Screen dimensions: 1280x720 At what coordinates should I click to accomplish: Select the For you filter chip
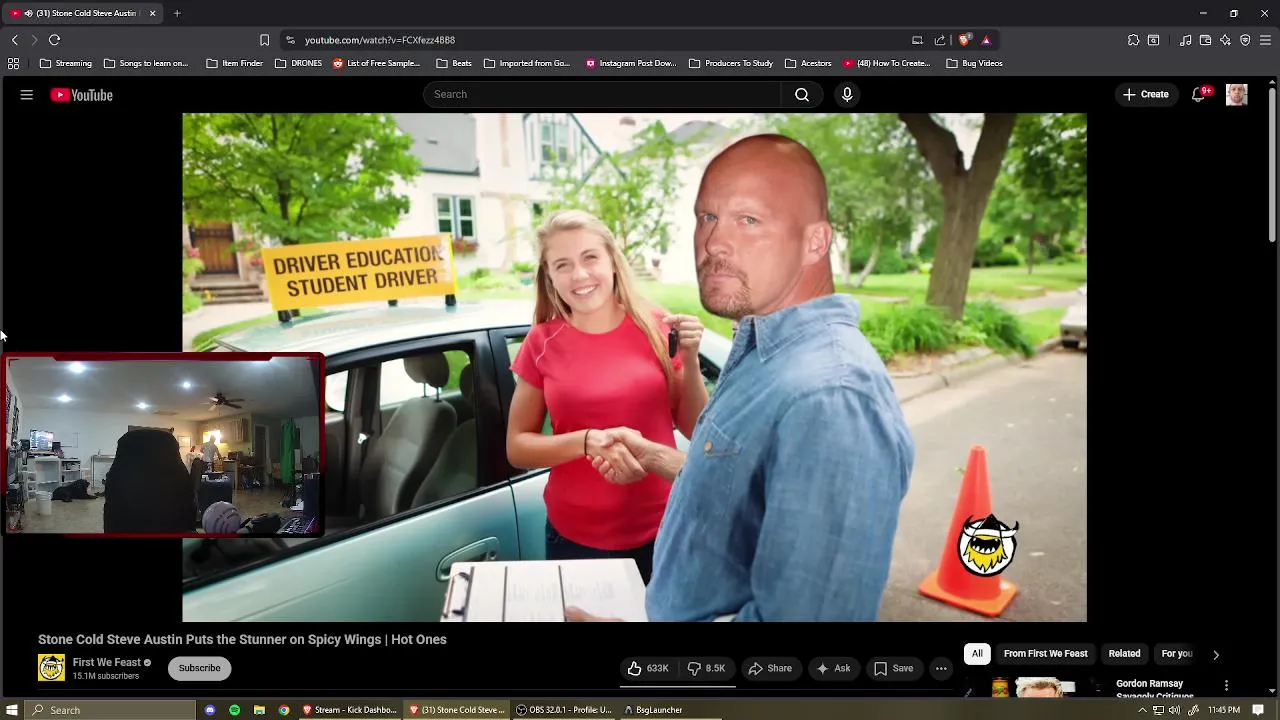[x=1177, y=654]
